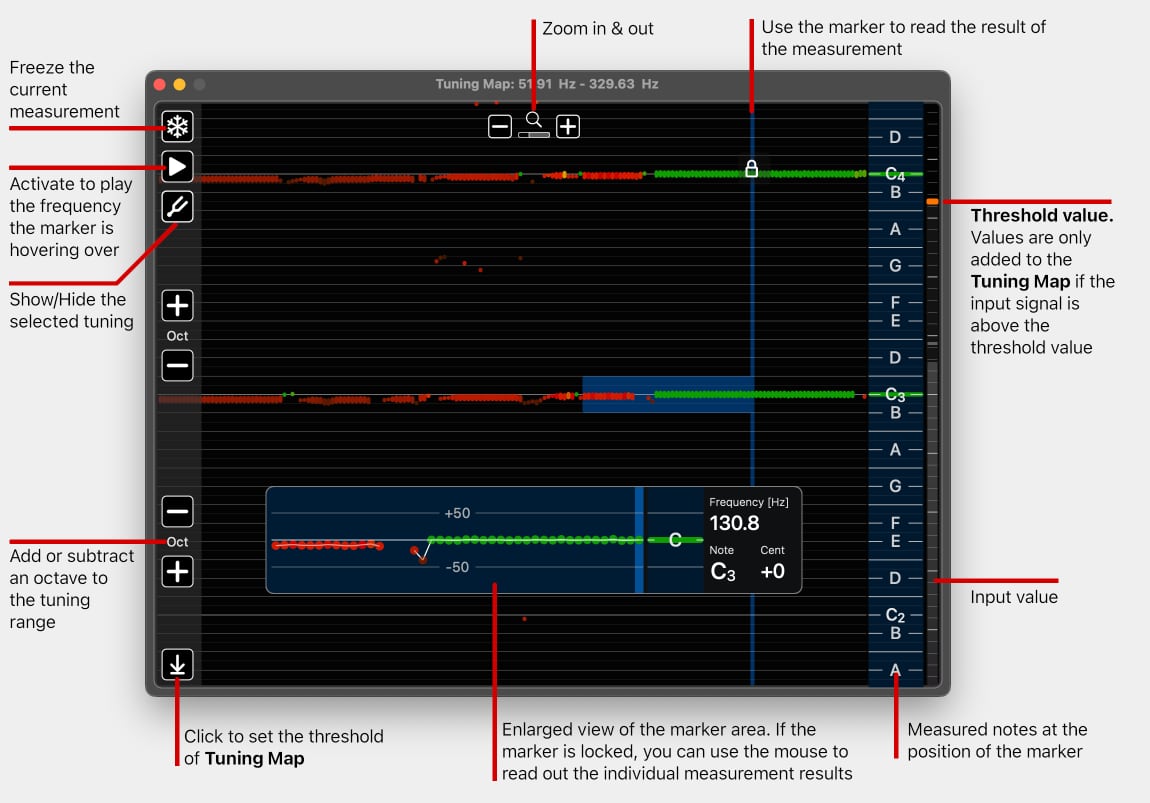The width and height of the screenshot is (1150, 803).
Task: Click the download arrow to set threshold
Action: [178, 665]
